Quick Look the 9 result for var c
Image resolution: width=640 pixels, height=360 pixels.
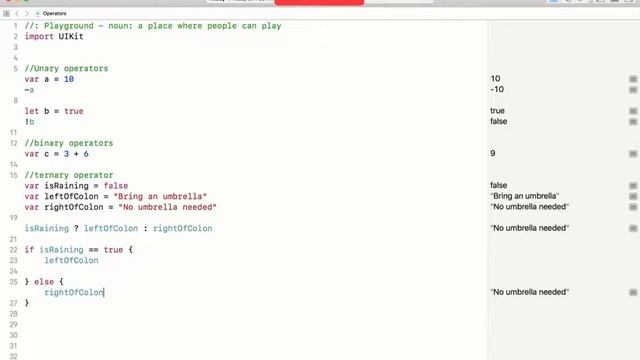click(633, 153)
